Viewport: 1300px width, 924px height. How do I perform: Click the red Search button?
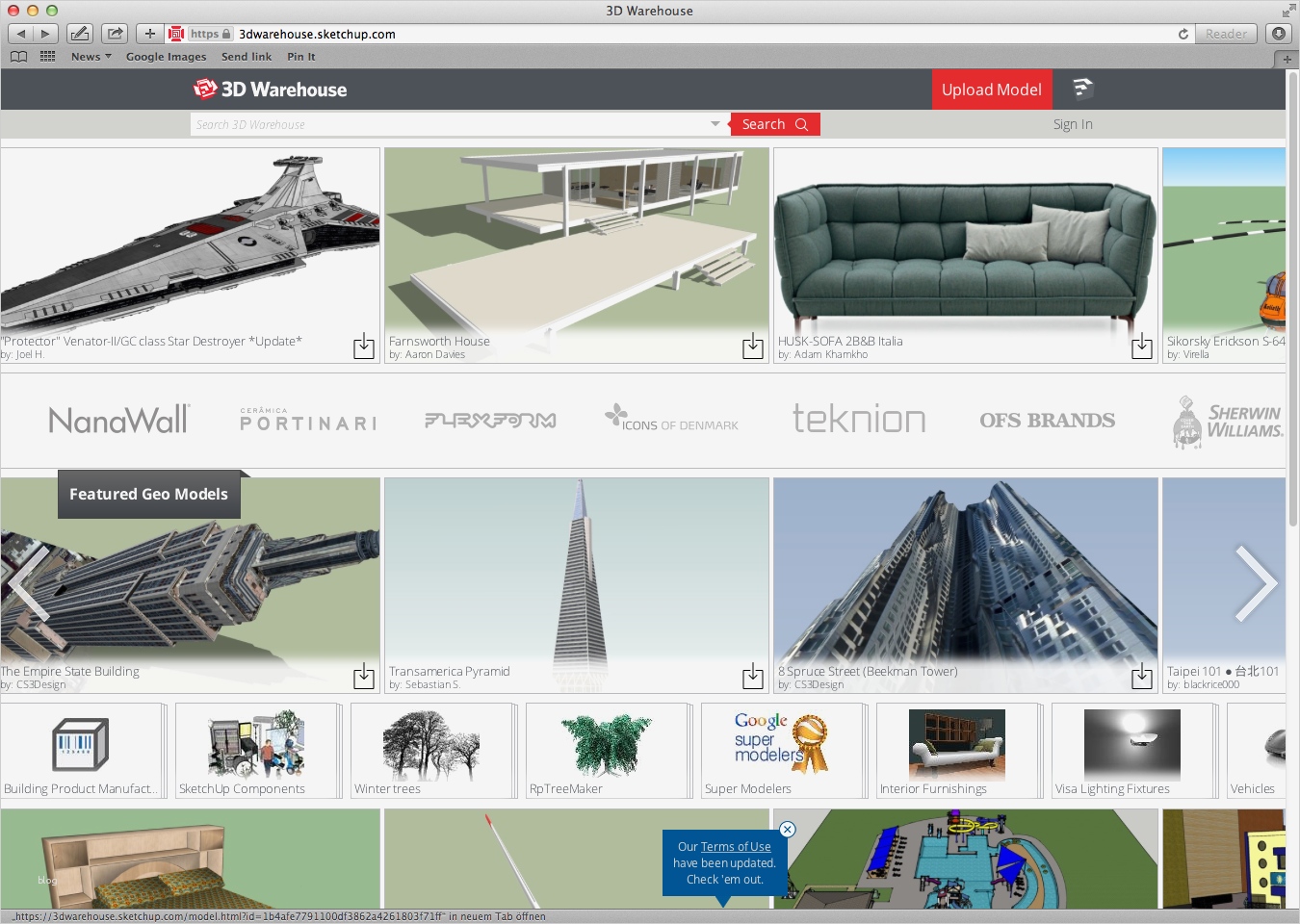[775, 124]
